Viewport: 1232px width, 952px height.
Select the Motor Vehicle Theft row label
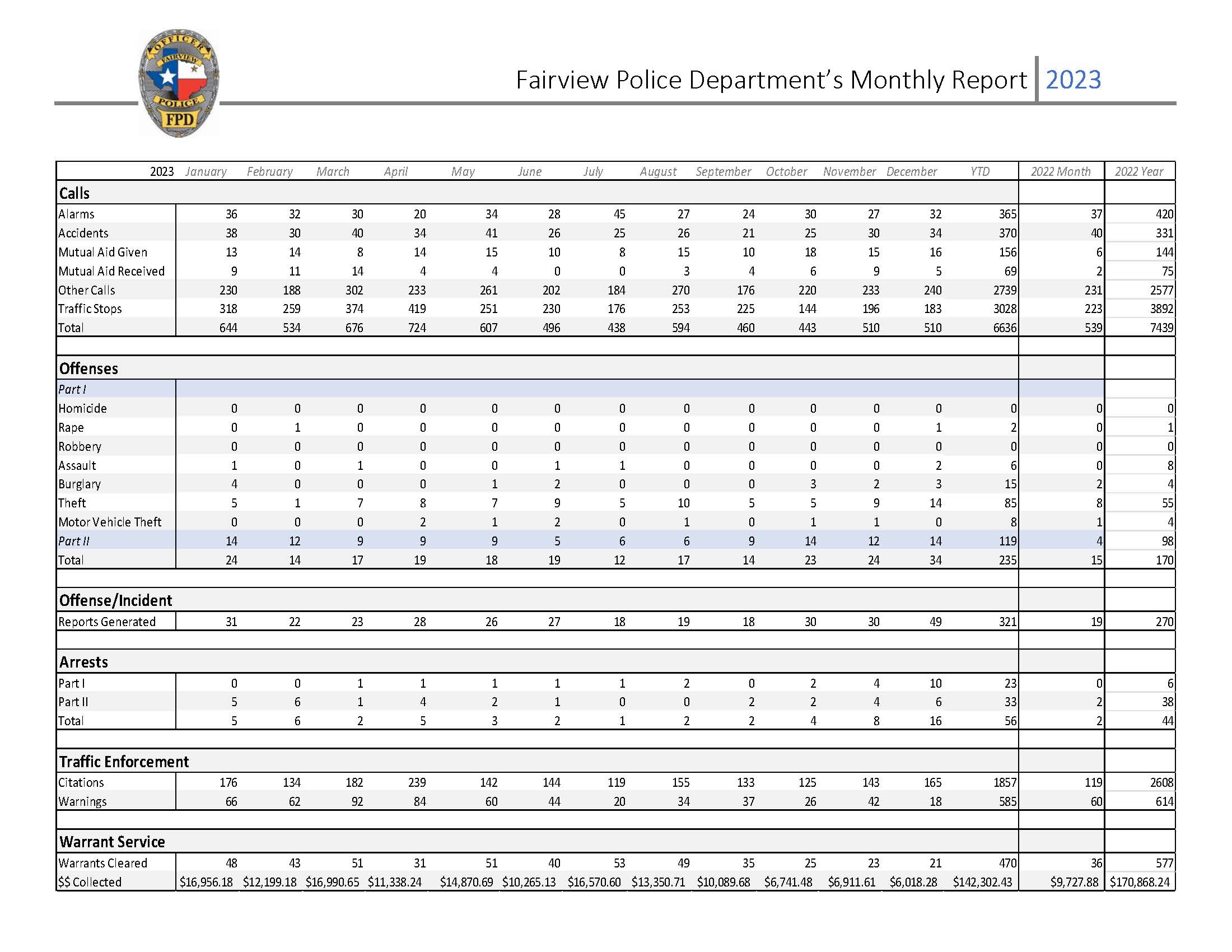(110, 522)
